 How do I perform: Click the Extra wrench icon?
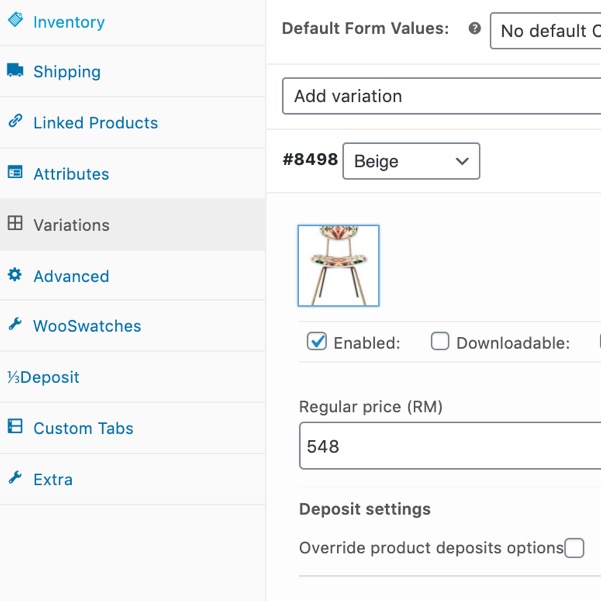(x=15, y=478)
